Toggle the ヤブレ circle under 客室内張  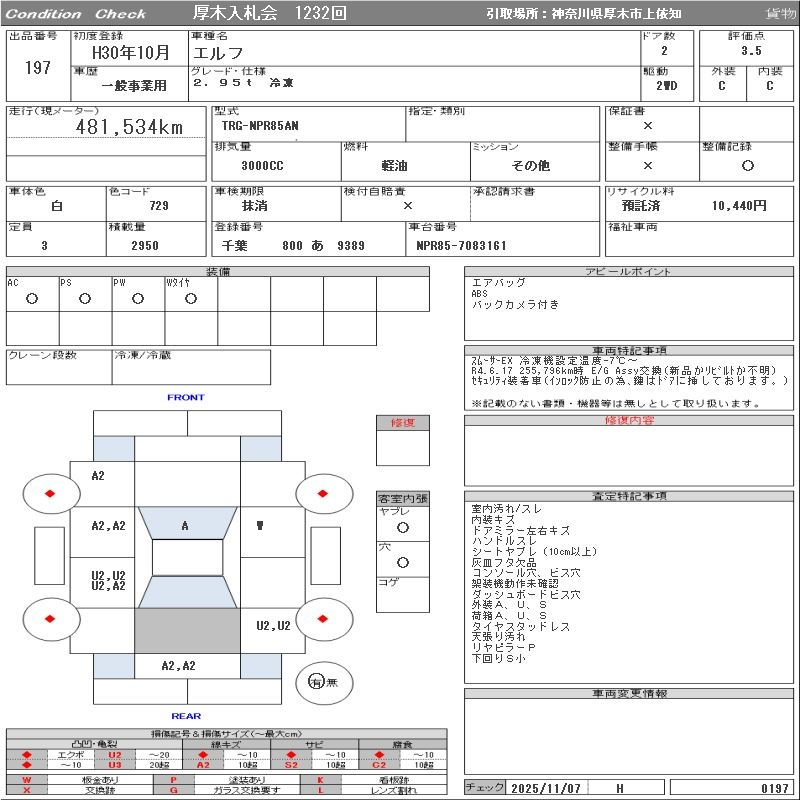click(402, 527)
